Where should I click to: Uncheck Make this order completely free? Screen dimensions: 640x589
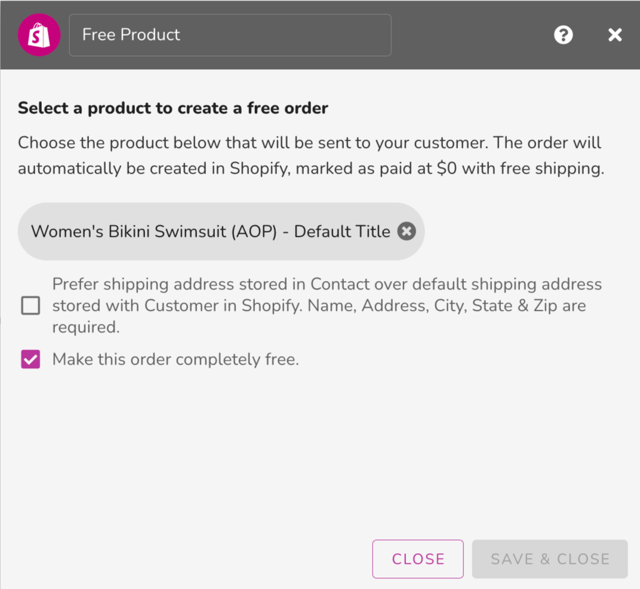coord(31,359)
